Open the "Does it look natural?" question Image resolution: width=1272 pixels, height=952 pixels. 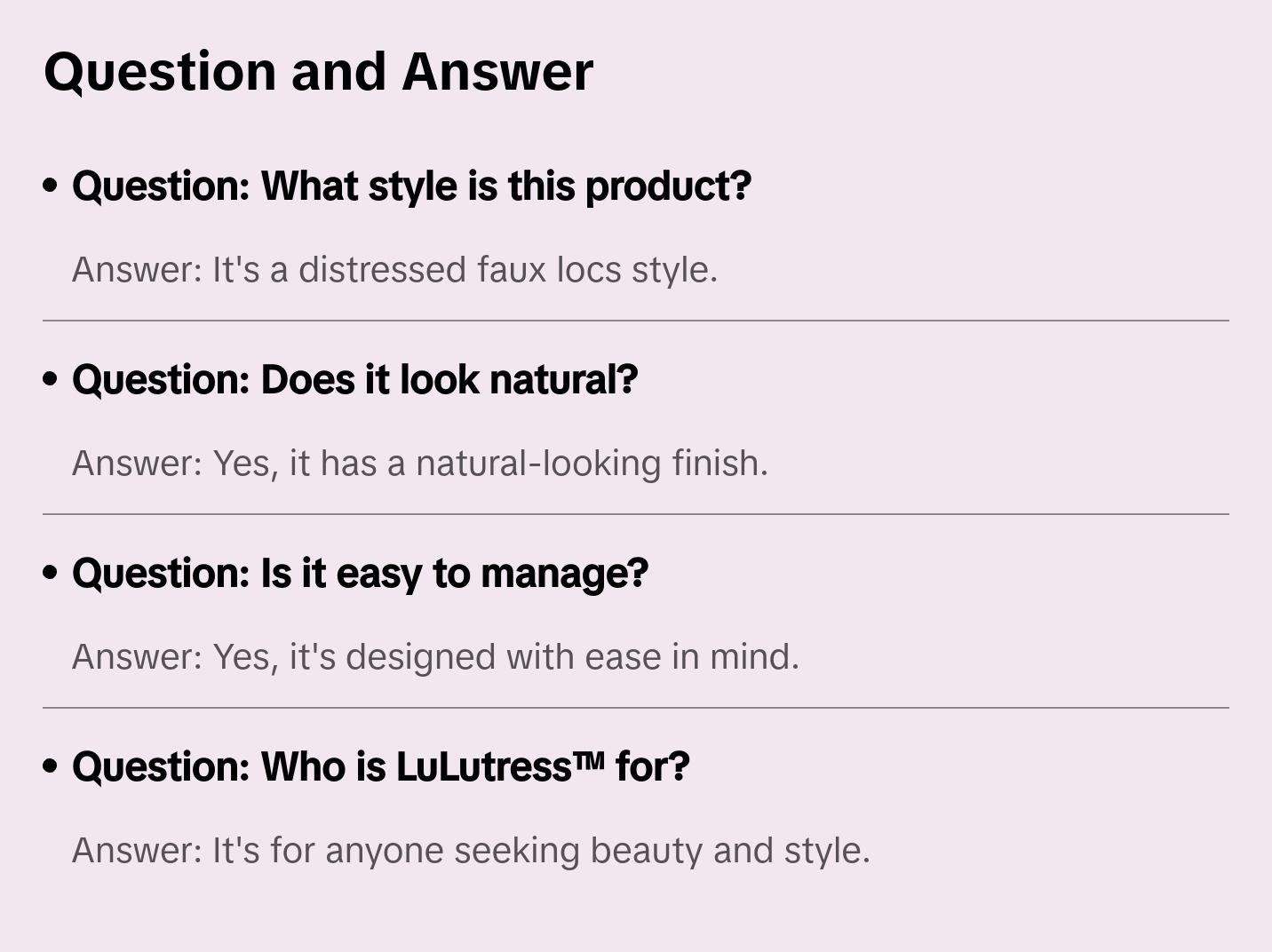pos(354,380)
